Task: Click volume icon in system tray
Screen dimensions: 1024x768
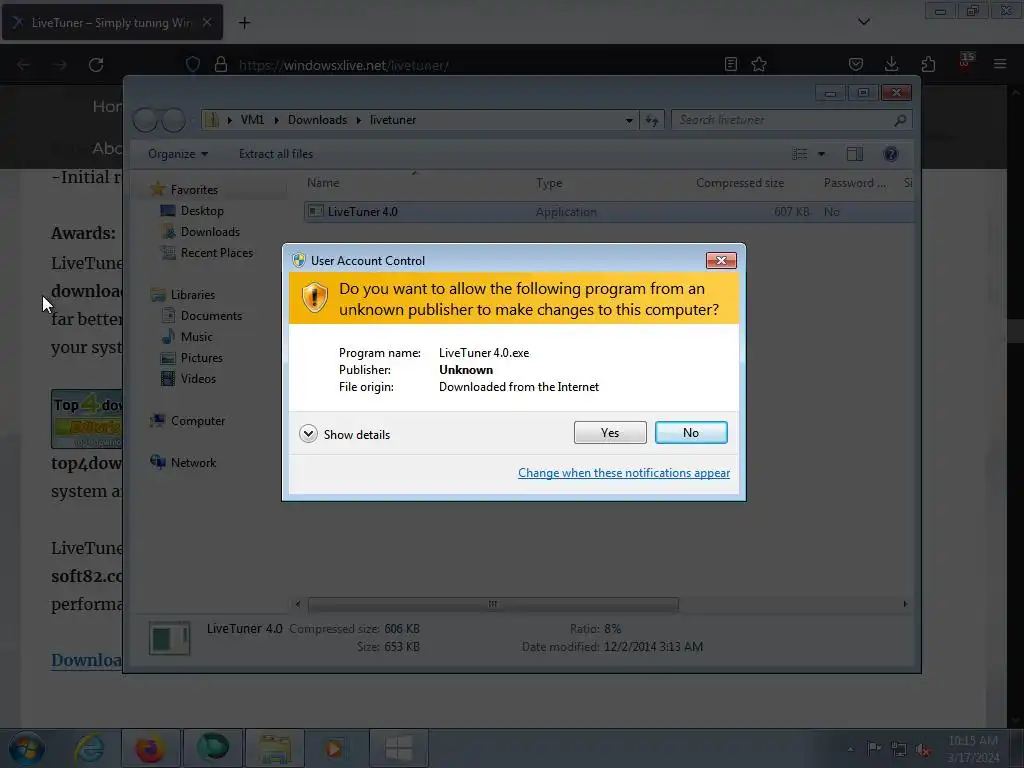Action: click(x=923, y=750)
